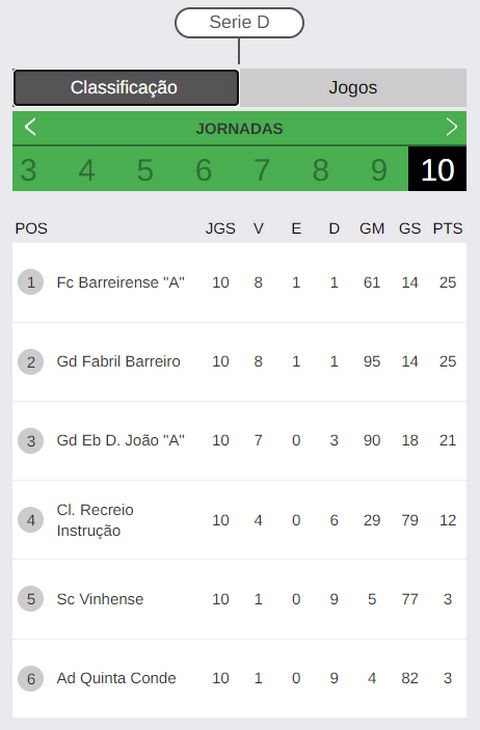The height and width of the screenshot is (730, 480).
Task: Select jornada 5
Action: pos(145,169)
